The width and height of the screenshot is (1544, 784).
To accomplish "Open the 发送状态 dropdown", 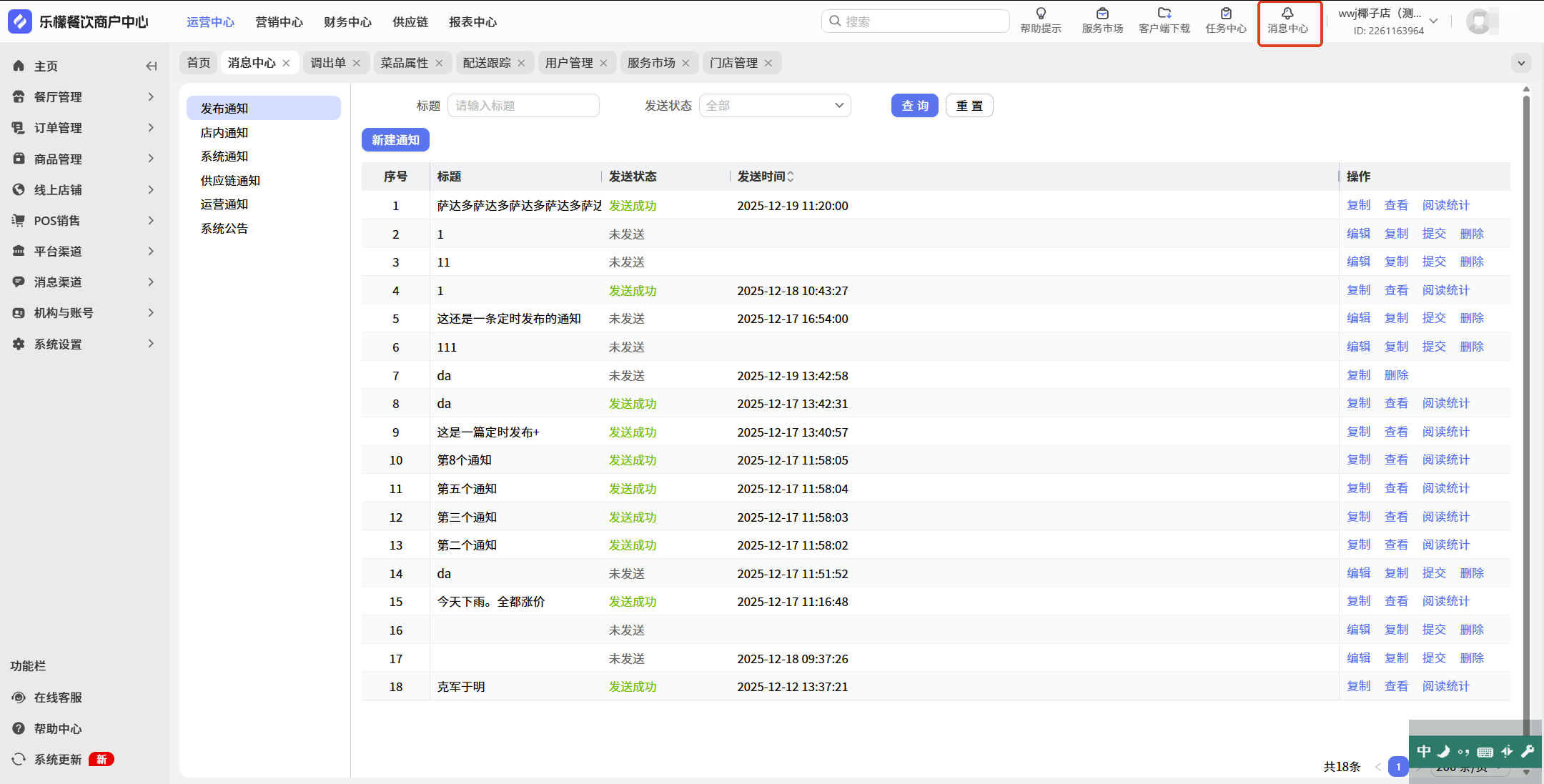I will point(774,106).
